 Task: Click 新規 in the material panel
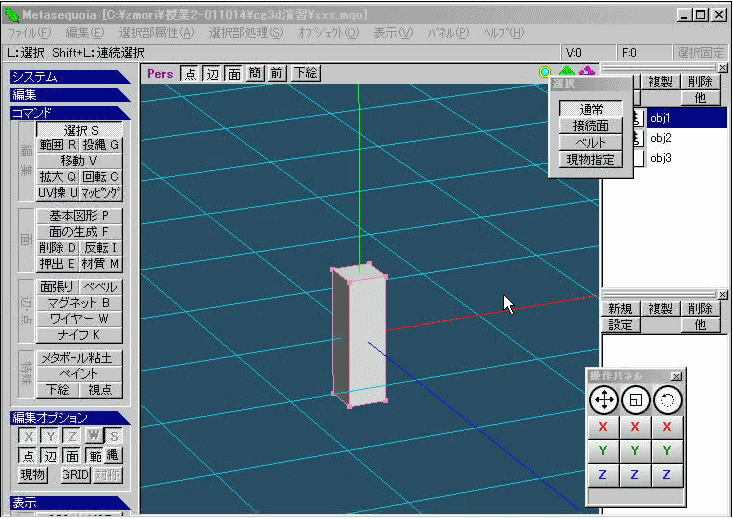[620, 309]
